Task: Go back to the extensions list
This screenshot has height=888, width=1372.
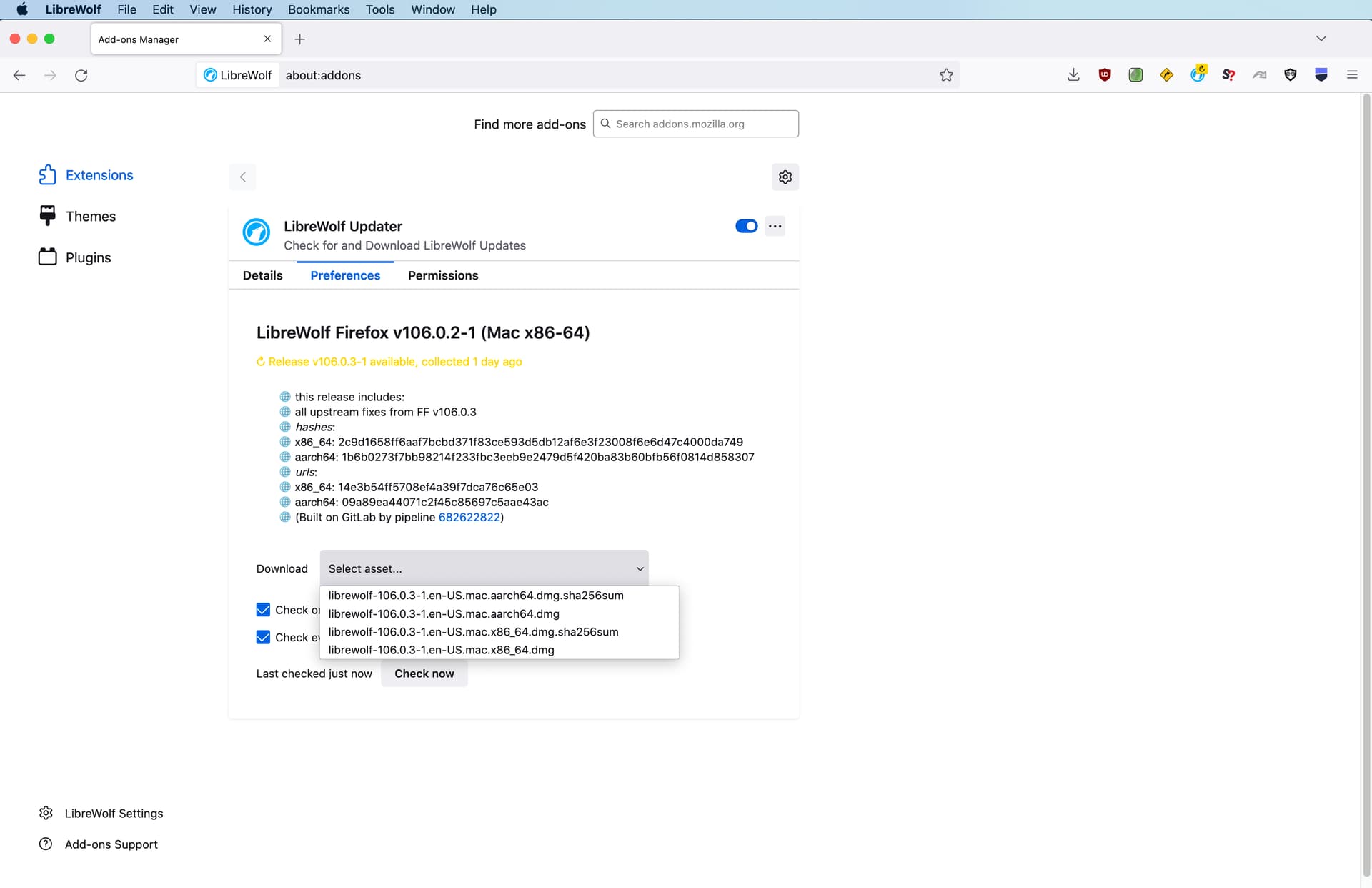Action: [242, 177]
